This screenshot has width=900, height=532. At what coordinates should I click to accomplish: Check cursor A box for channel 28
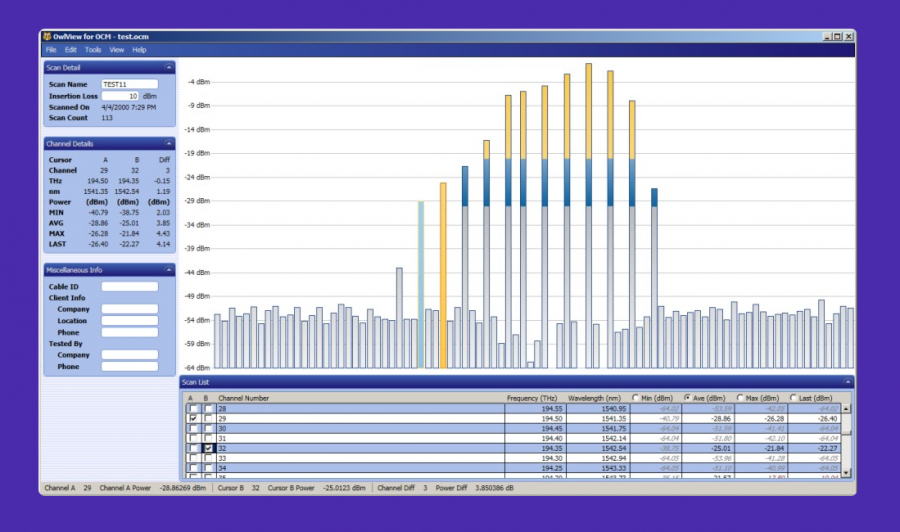pyautogui.click(x=193, y=409)
